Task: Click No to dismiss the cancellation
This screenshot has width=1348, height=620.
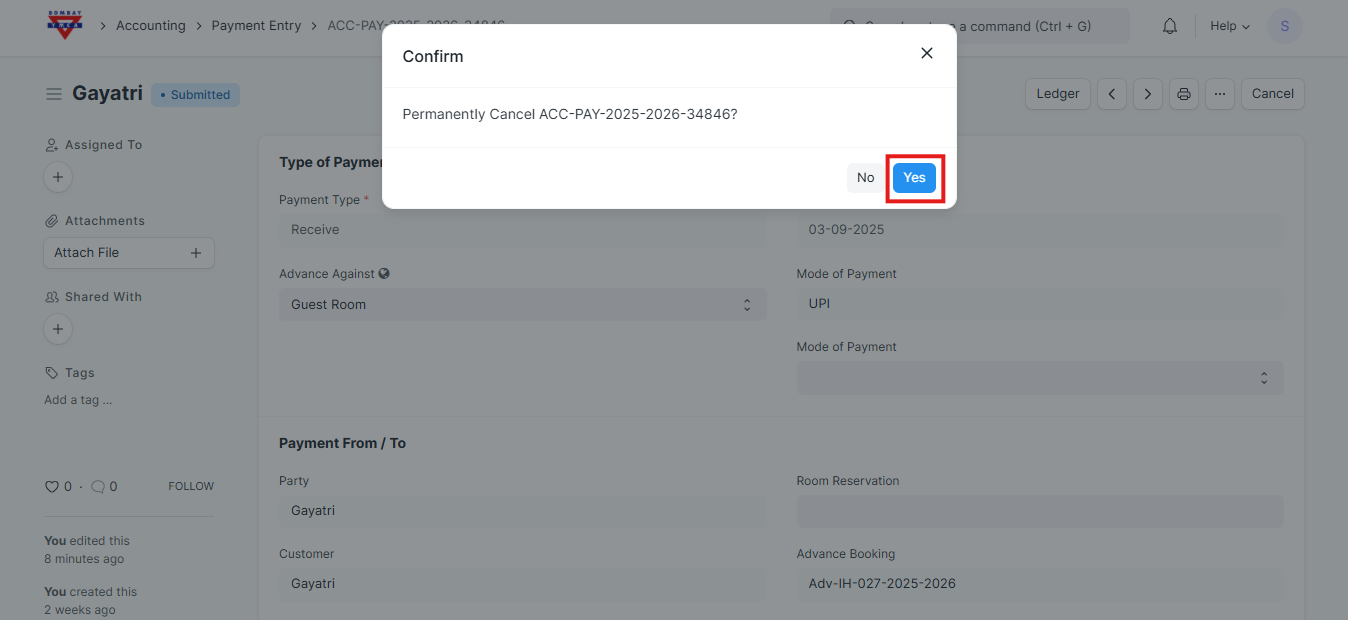Action: [865, 178]
